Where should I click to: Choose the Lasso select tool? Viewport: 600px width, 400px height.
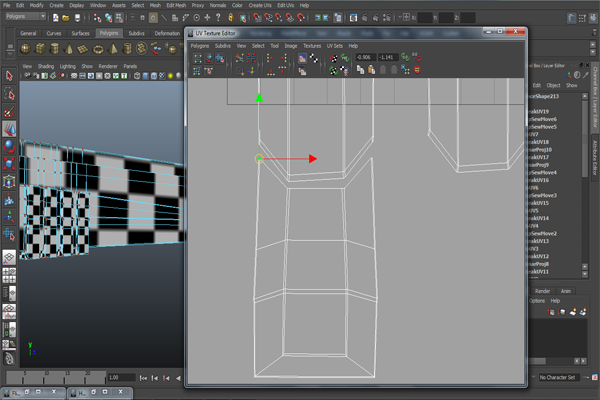point(9,93)
